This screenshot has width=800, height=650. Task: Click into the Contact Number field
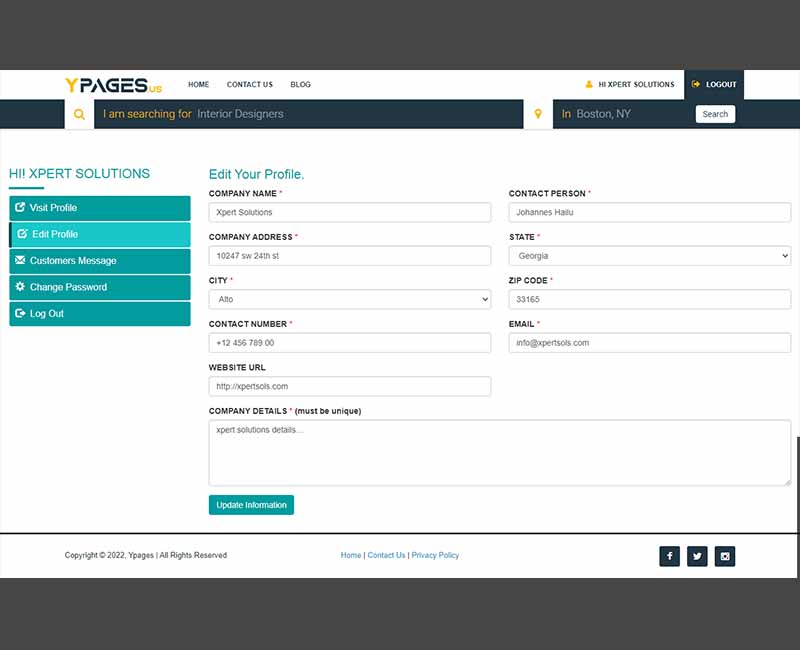[349, 343]
